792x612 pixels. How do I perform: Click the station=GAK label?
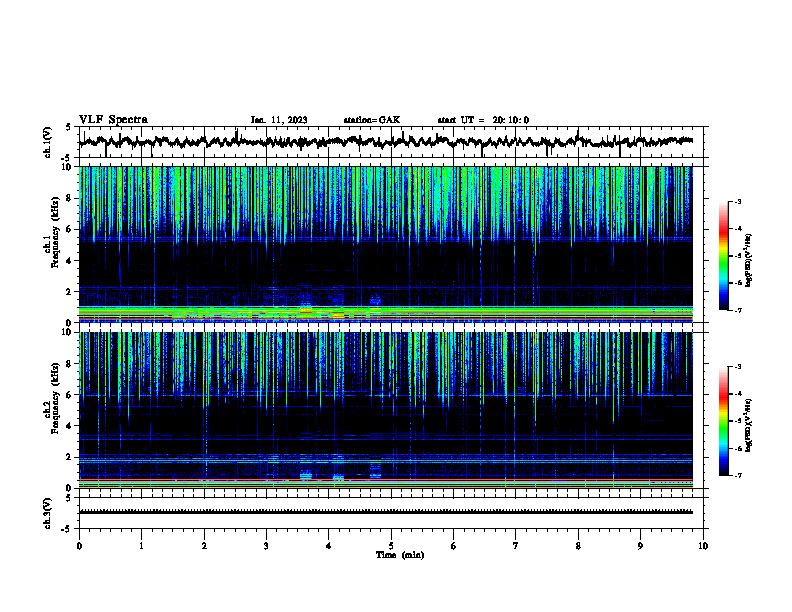[372, 120]
